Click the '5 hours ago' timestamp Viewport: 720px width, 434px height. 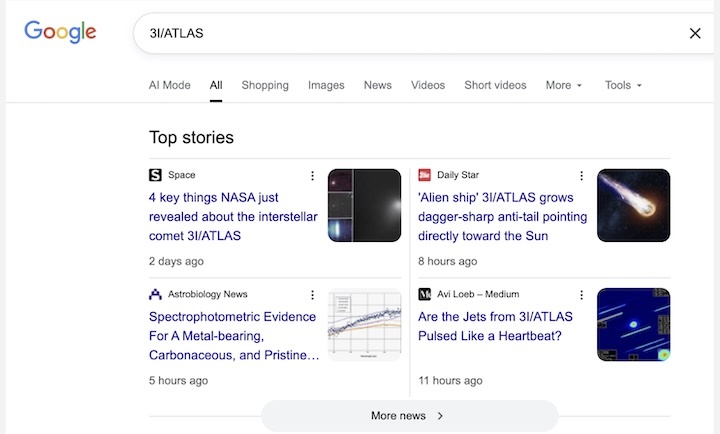[x=178, y=381]
